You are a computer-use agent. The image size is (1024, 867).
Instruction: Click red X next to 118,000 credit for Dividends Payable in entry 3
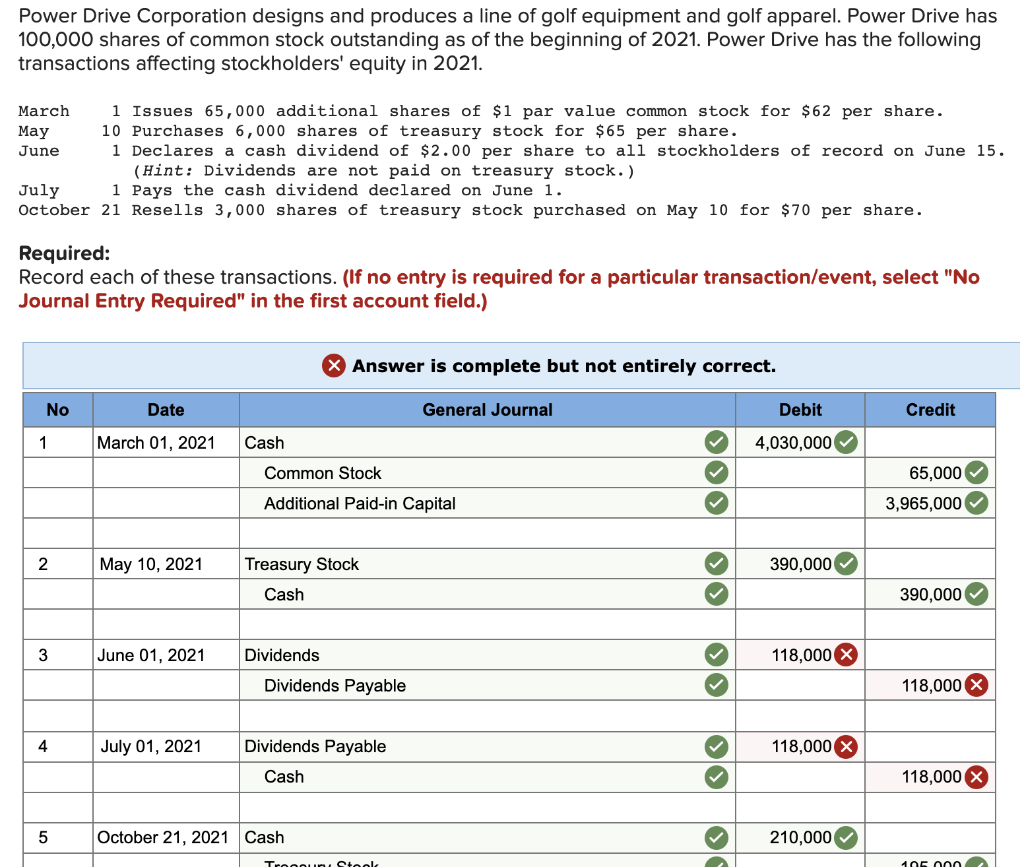click(x=976, y=685)
